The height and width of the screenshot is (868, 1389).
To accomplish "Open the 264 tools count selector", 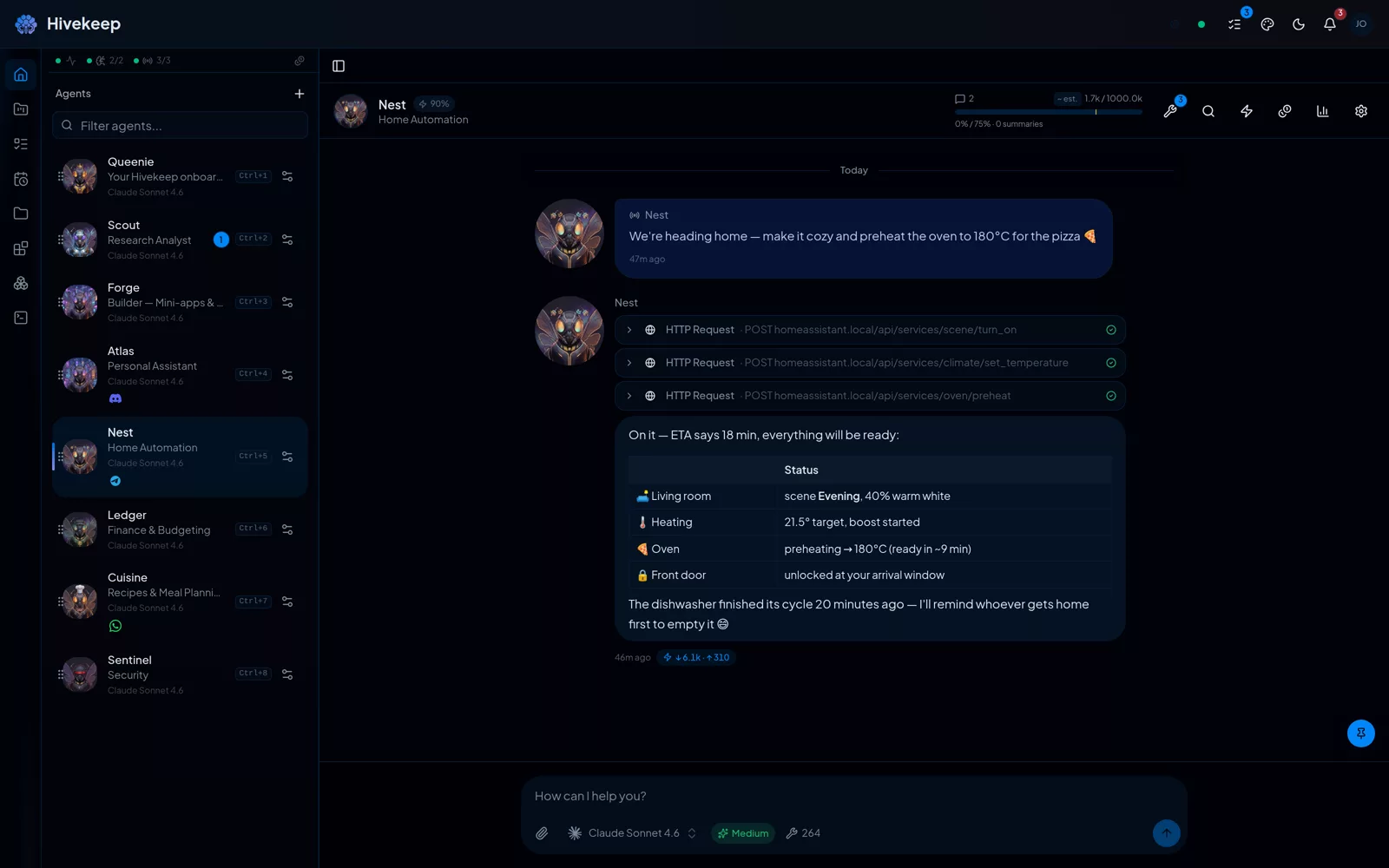I will coord(803,833).
